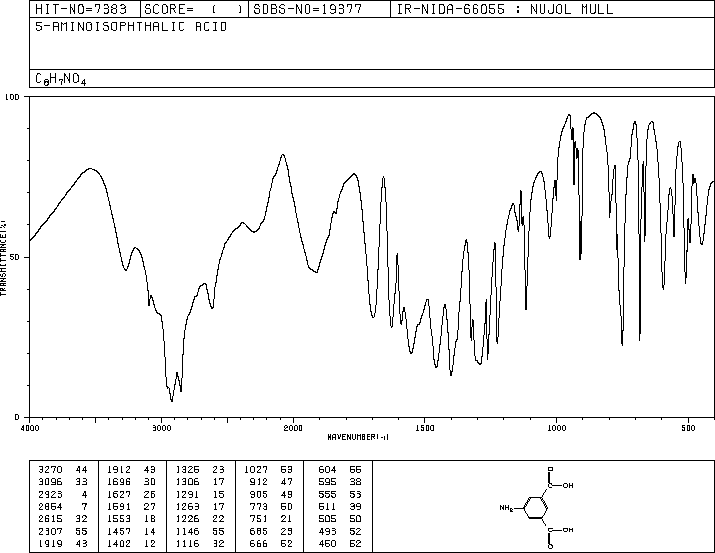The width and height of the screenshot is (715, 553).
Task: Click the 2000 wavenumber axis label
Action: 293,428
